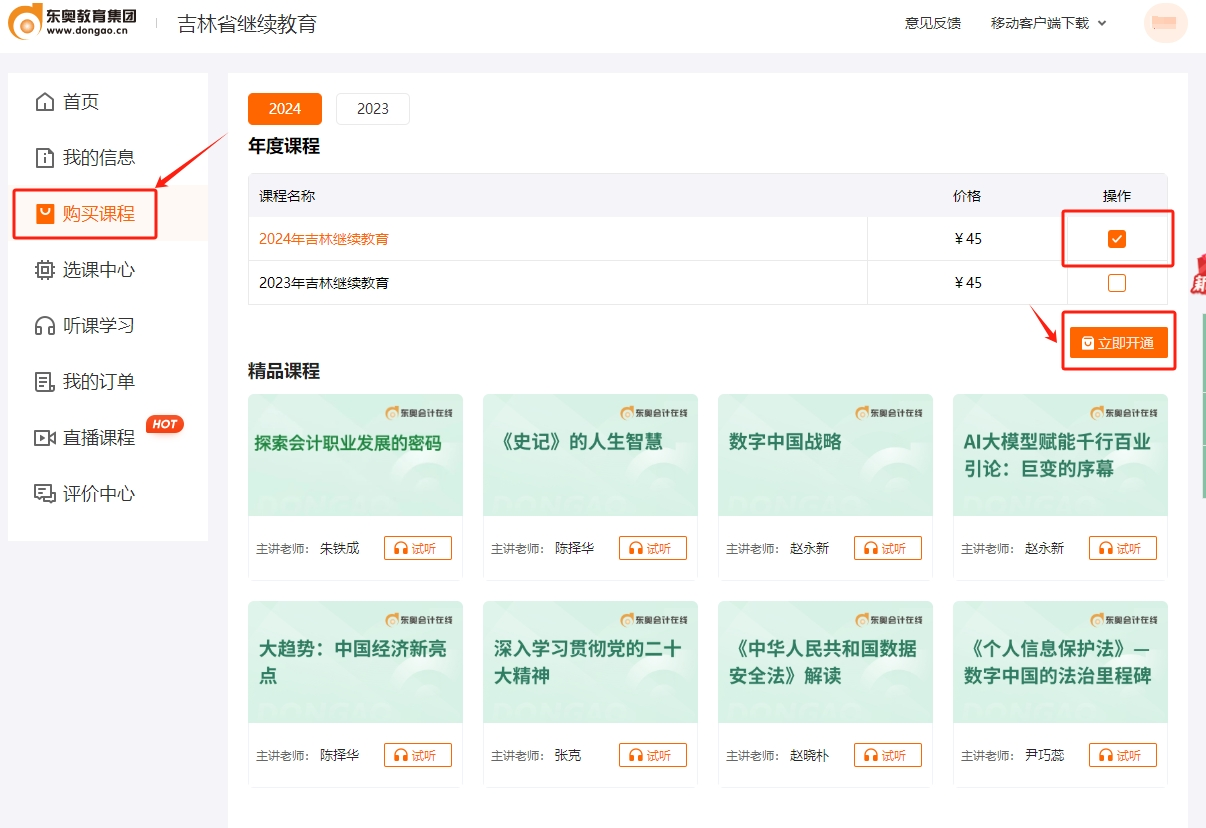Viewport: 1206px width, 828px height.
Task: Open 听课学习 using the headphones icon
Action: pos(46,325)
